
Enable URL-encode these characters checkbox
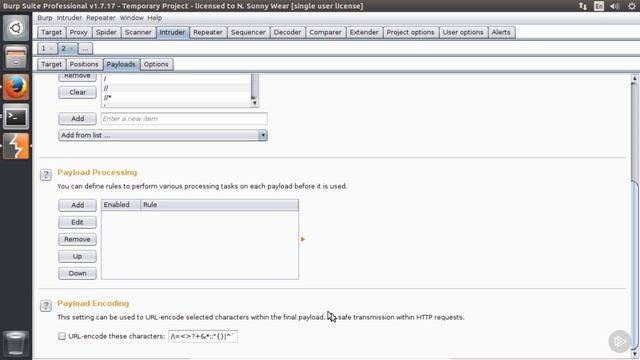tap(62, 336)
